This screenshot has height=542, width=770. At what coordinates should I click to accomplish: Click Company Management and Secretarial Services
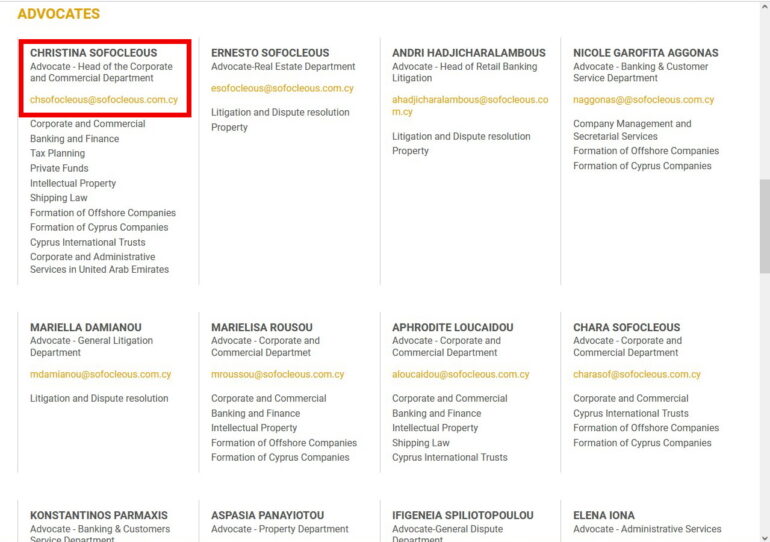[x=632, y=130]
